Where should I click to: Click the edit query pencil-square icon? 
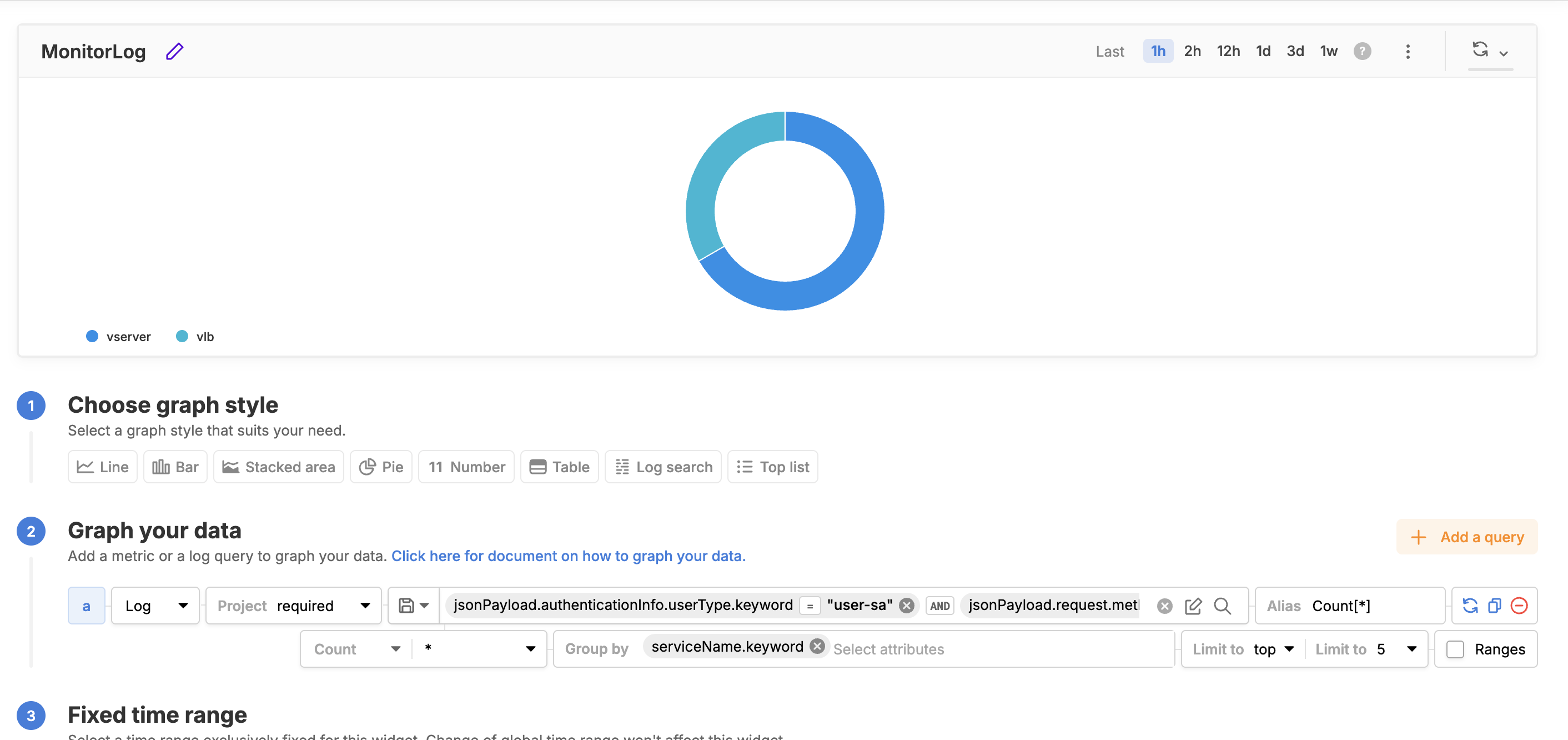pyautogui.click(x=1193, y=606)
